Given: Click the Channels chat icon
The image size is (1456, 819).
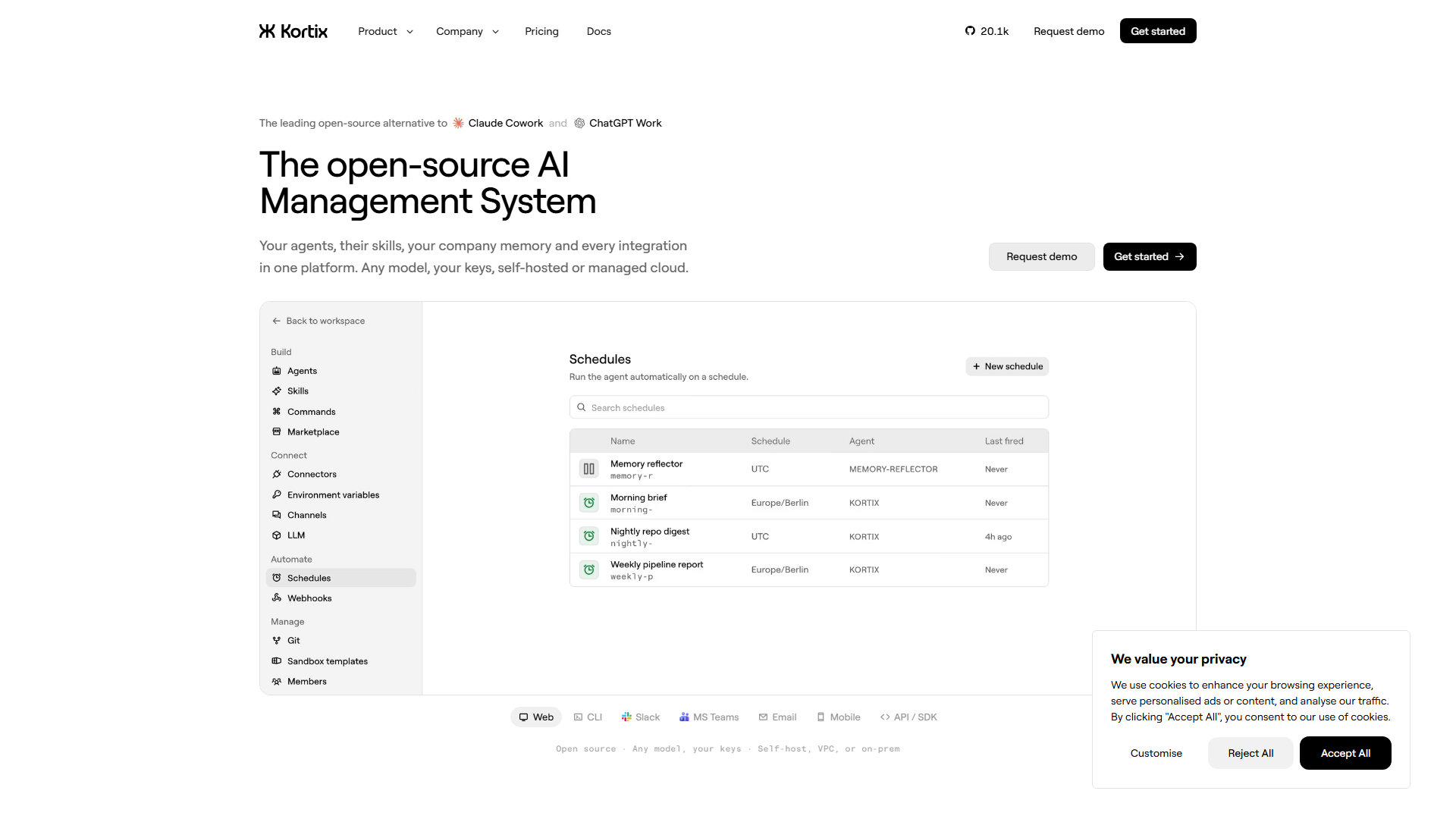Looking at the screenshot, I should (277, 515).
